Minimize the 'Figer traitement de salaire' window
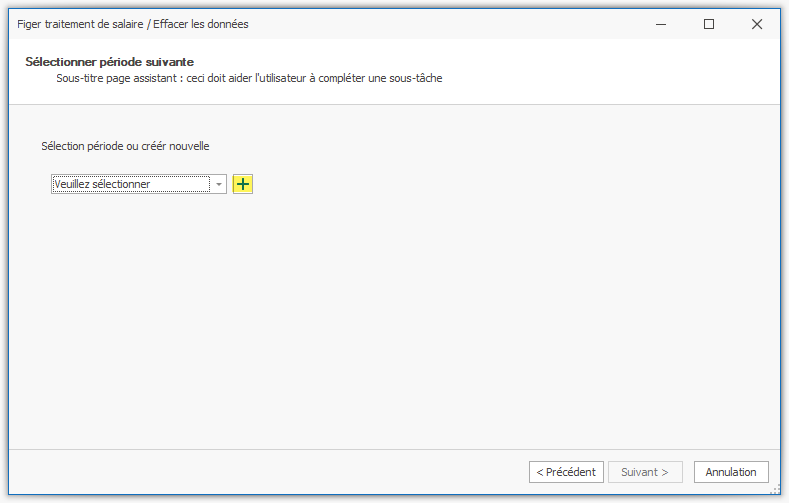The image size is (789, 503). tap(661, 24)
